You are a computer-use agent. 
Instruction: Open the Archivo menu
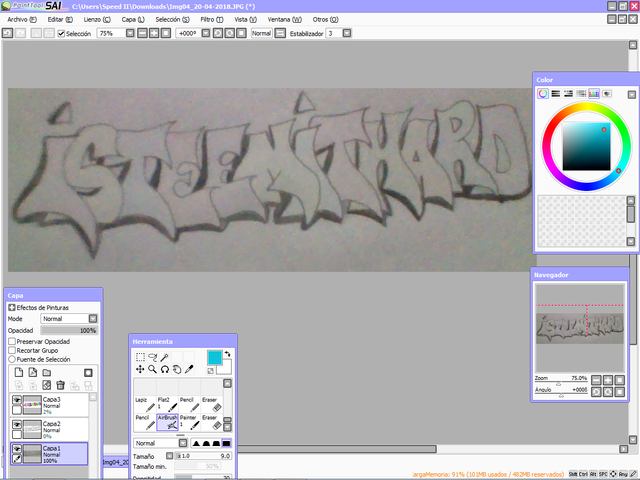pos(22,19)
